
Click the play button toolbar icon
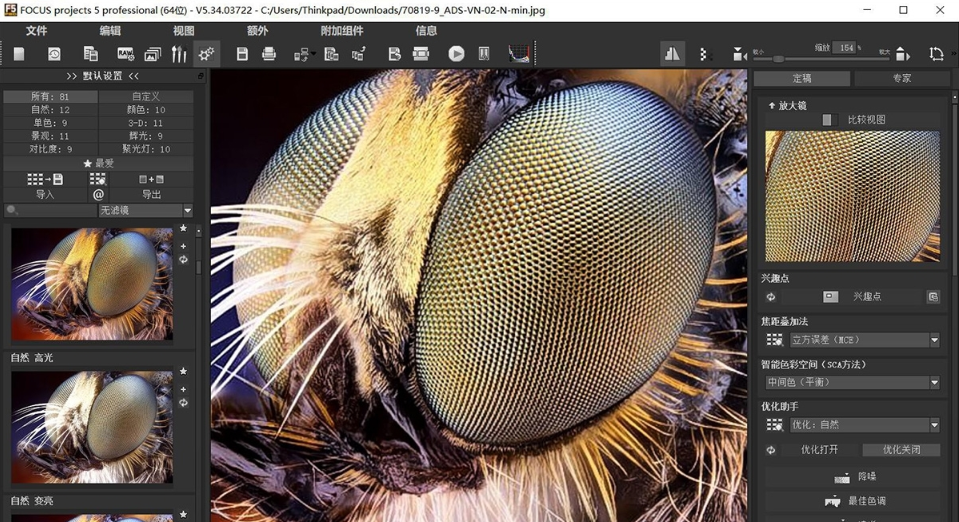tap(456, 54)
